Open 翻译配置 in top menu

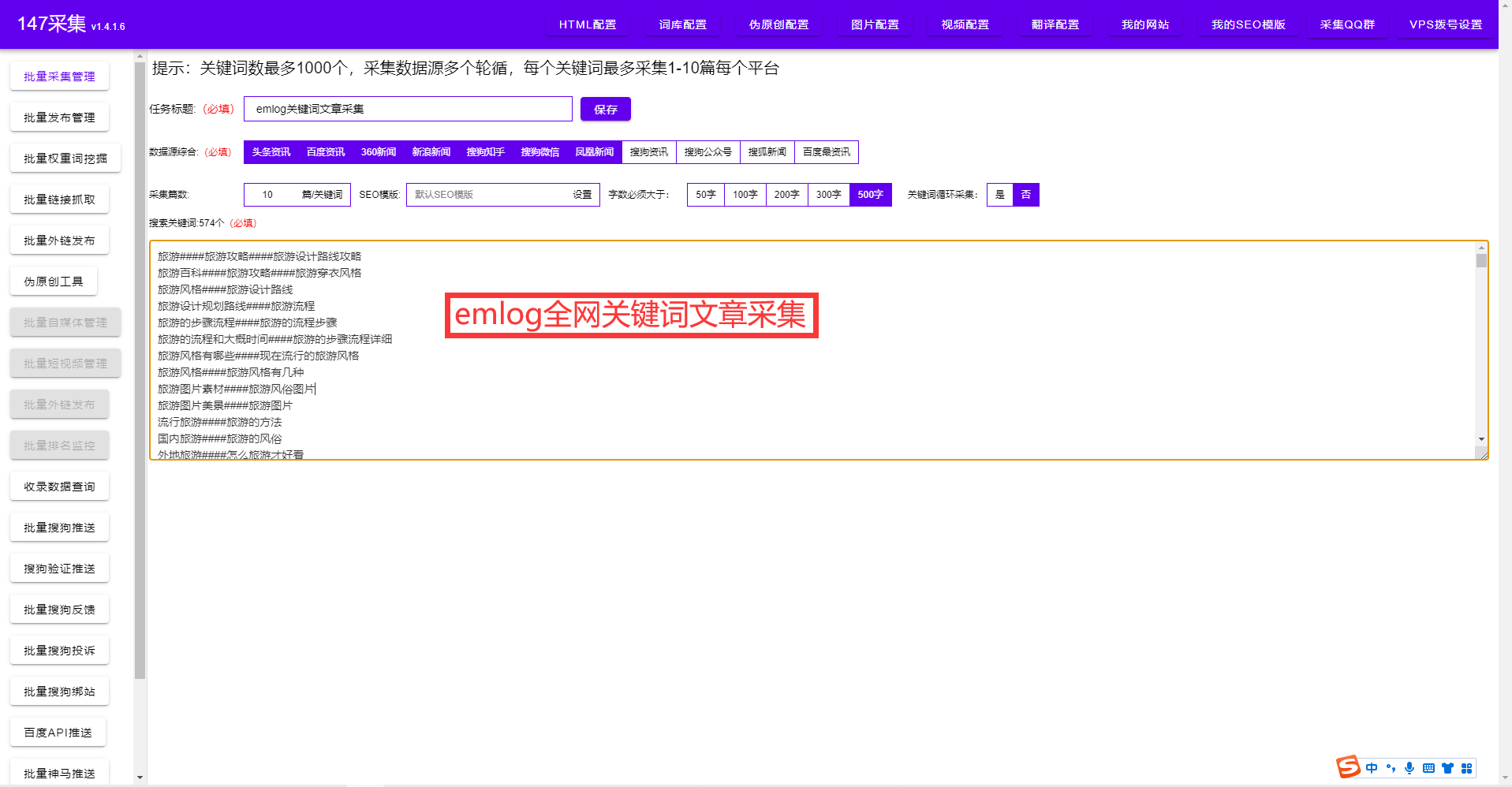point(1055,24)
